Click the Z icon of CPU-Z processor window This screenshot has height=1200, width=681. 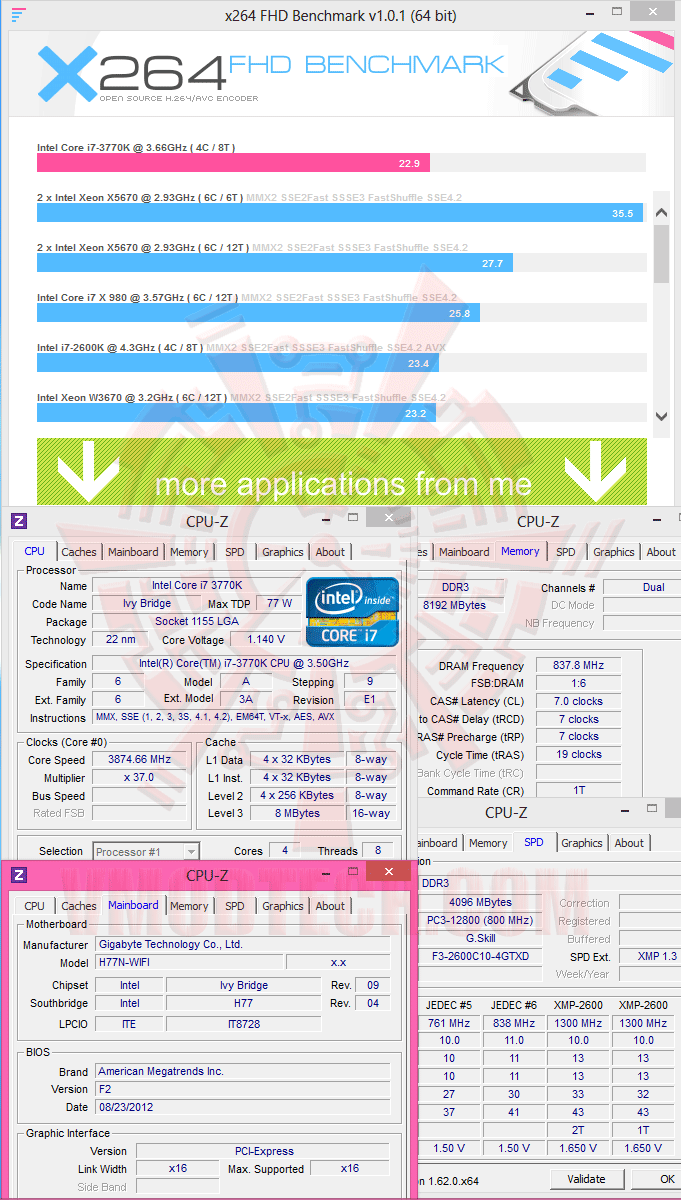tap(19, 521)
